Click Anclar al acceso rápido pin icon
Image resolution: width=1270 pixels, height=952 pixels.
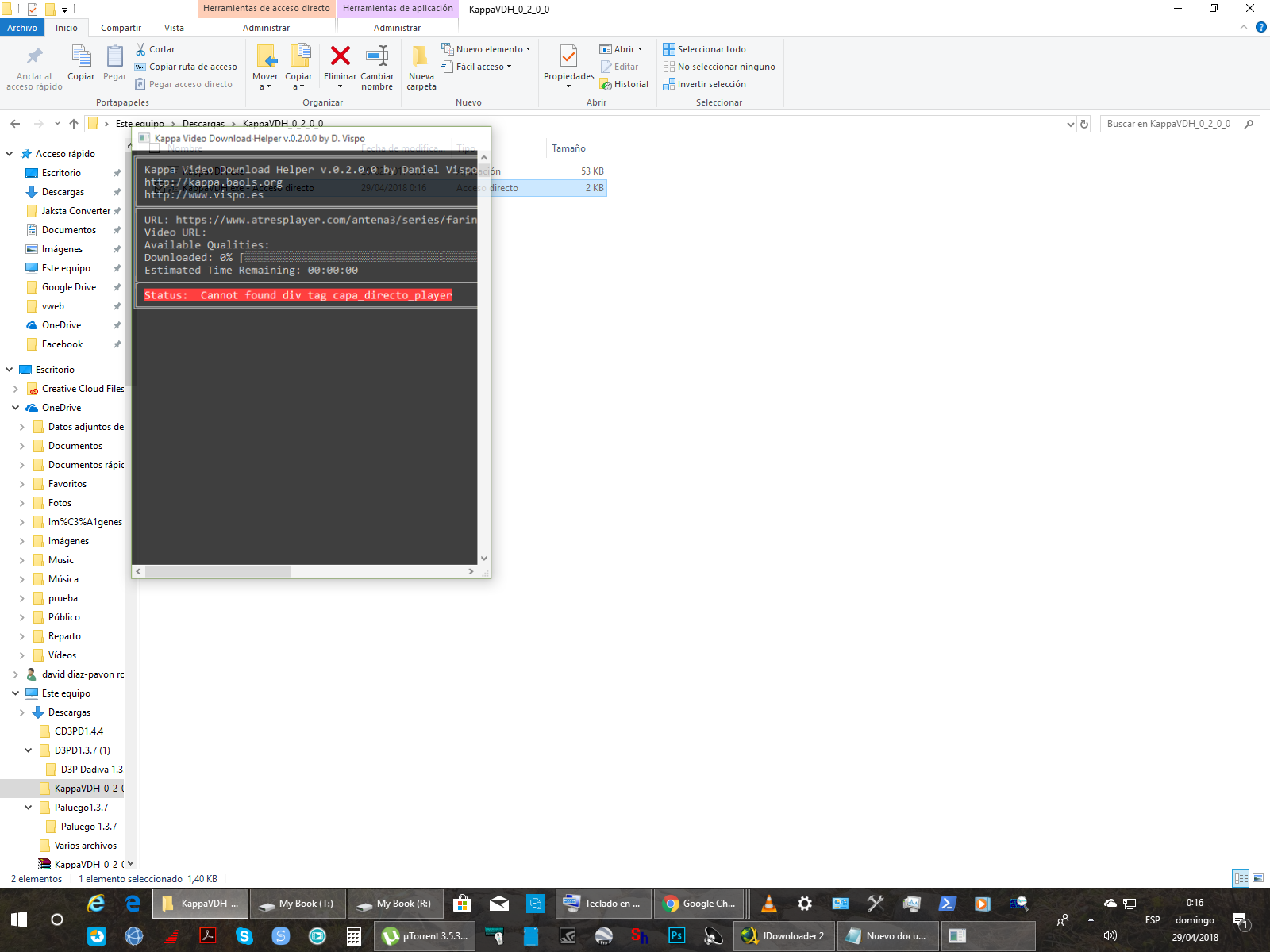coord(34,56)
